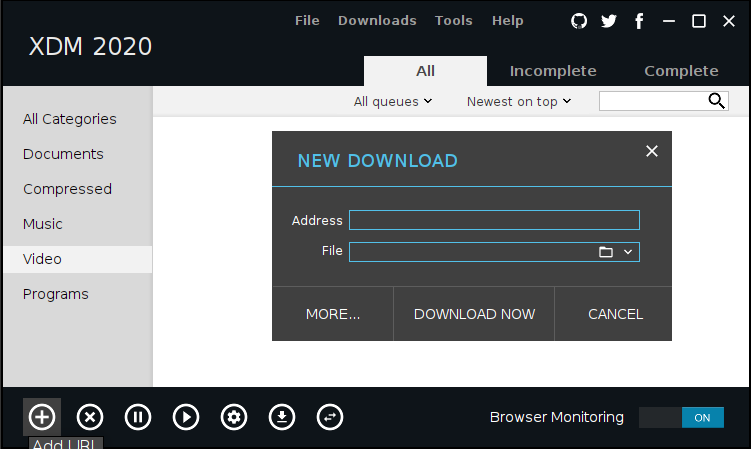This screenshot has width=751, height=449.
Task: Open the GitHub page icon
Action: pos(579,21)
